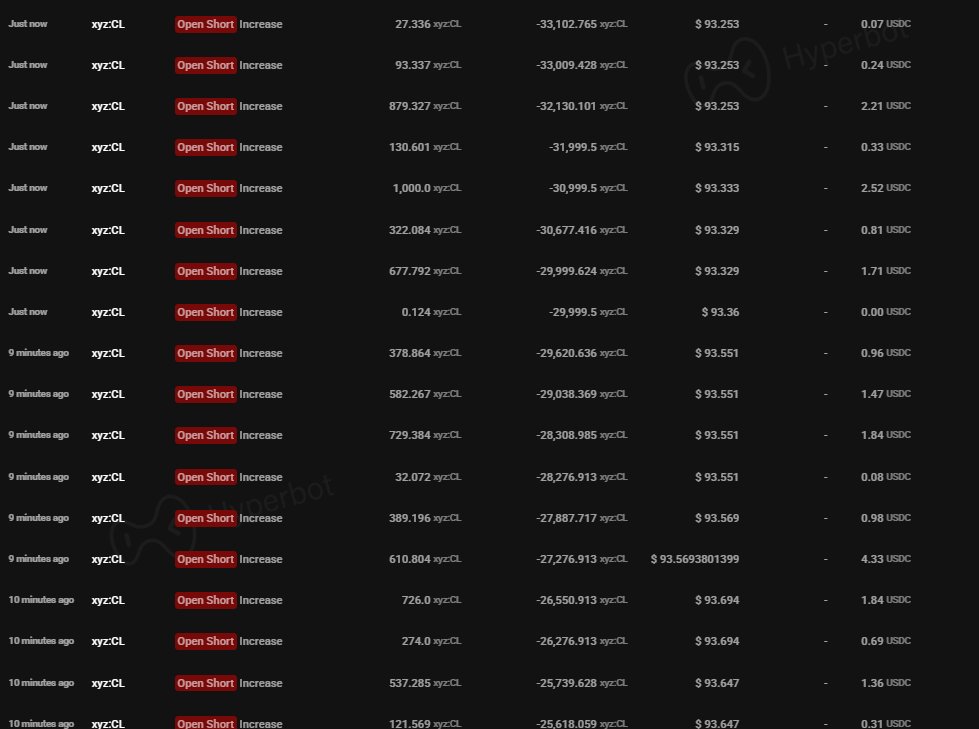Select the $ 93.36 price cell
This screenshot has height=729, width=979.
click(720, 312)
